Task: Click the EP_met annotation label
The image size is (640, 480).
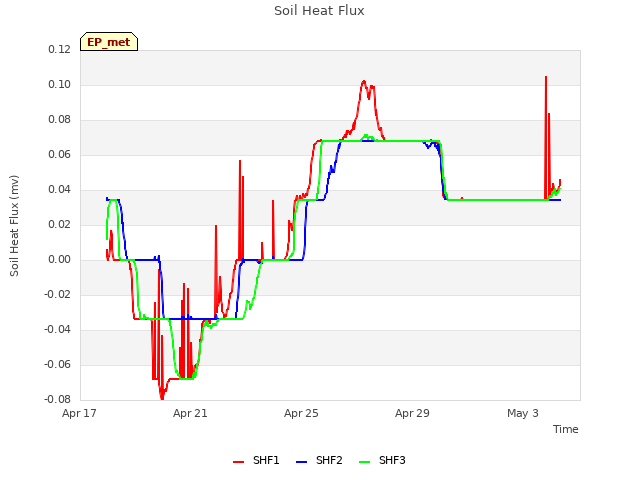Action: click(109, 42)
